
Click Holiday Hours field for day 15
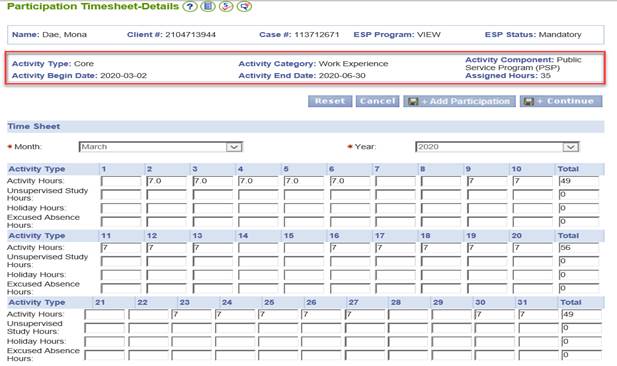coord(304,275)
